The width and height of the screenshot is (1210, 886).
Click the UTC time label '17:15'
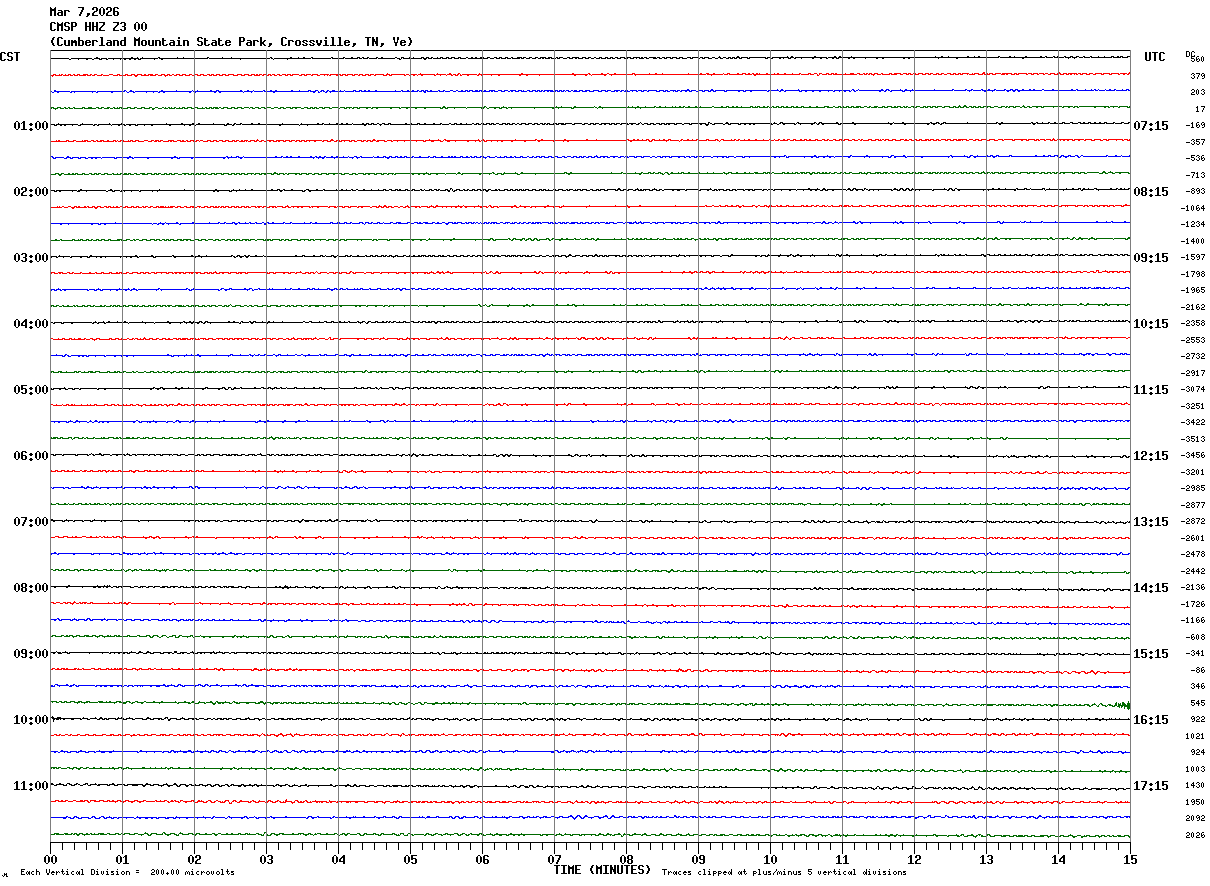pos(1151,786)
